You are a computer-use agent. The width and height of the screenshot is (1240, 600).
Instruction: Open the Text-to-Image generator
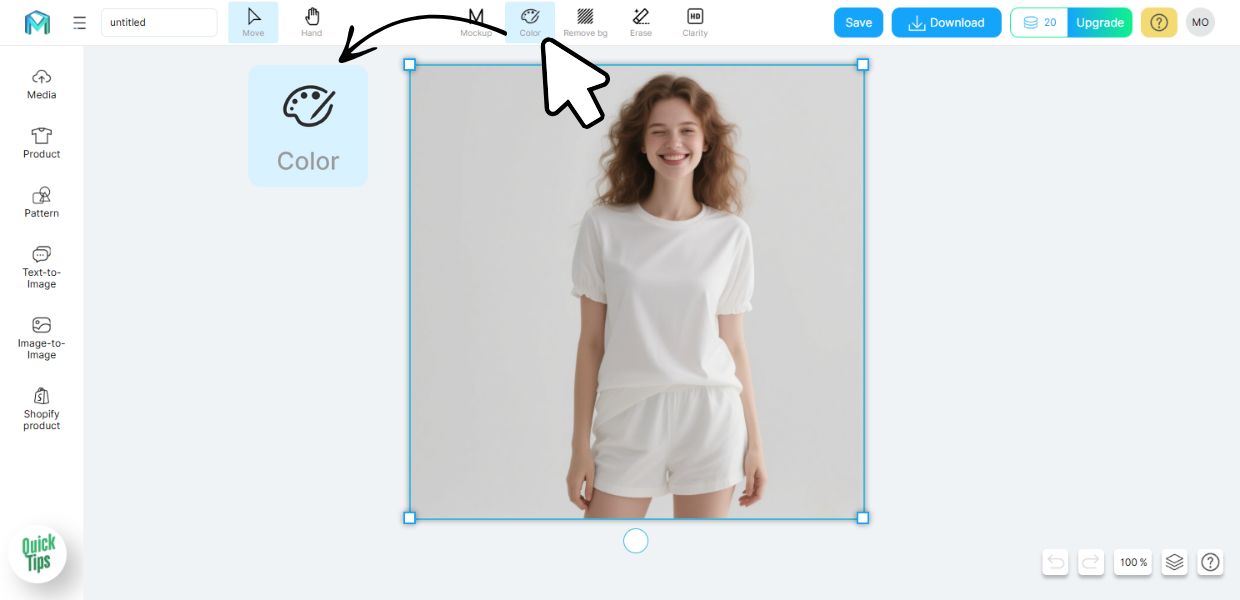click(42, 267)
